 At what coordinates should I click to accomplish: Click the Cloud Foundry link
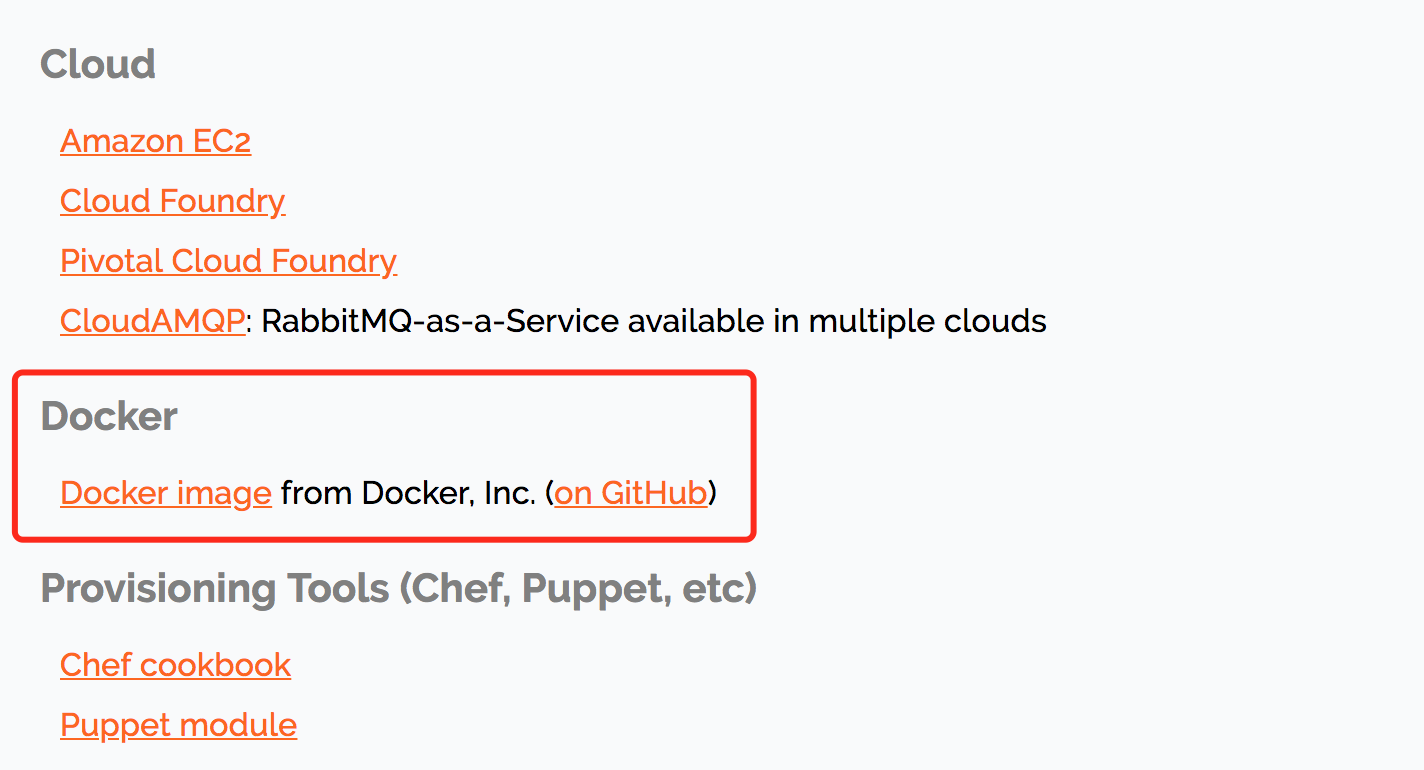172,201
